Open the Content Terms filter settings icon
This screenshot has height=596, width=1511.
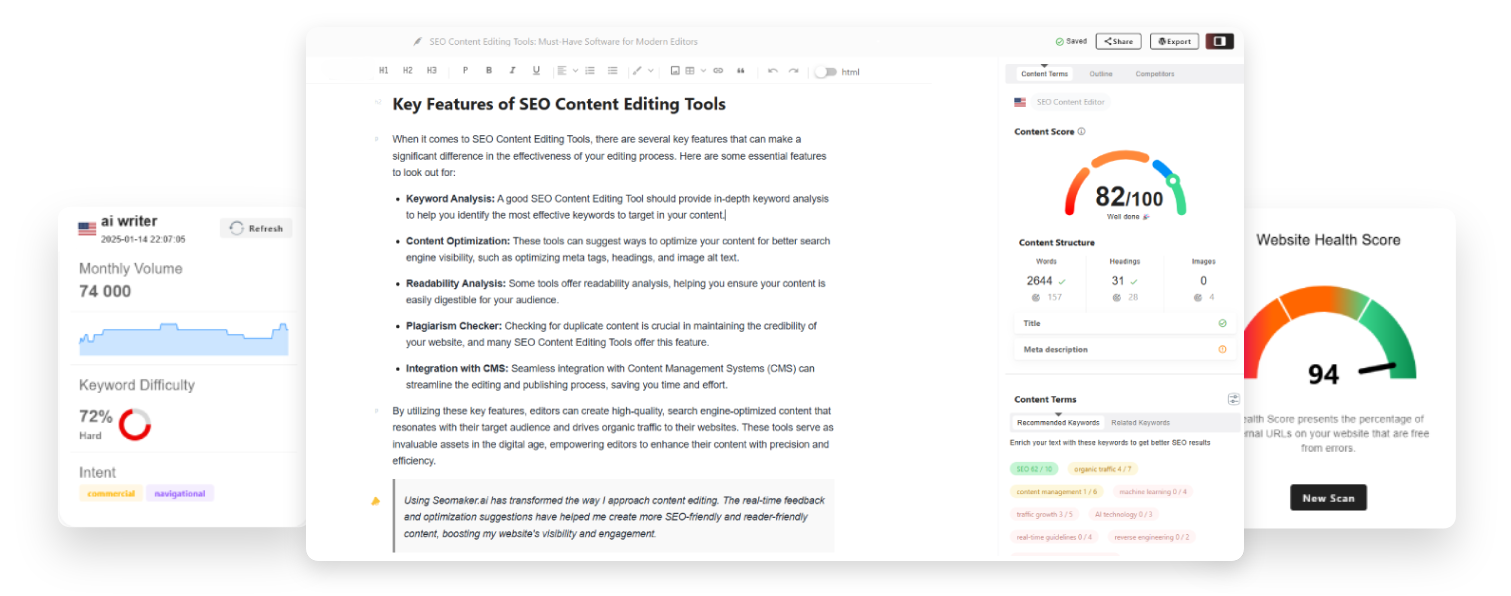click(x=1233, y=398)
